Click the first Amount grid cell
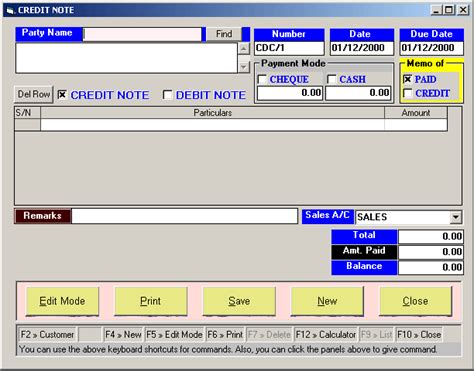The width and height of the screenshot is (474, 371). coord(416,125)
